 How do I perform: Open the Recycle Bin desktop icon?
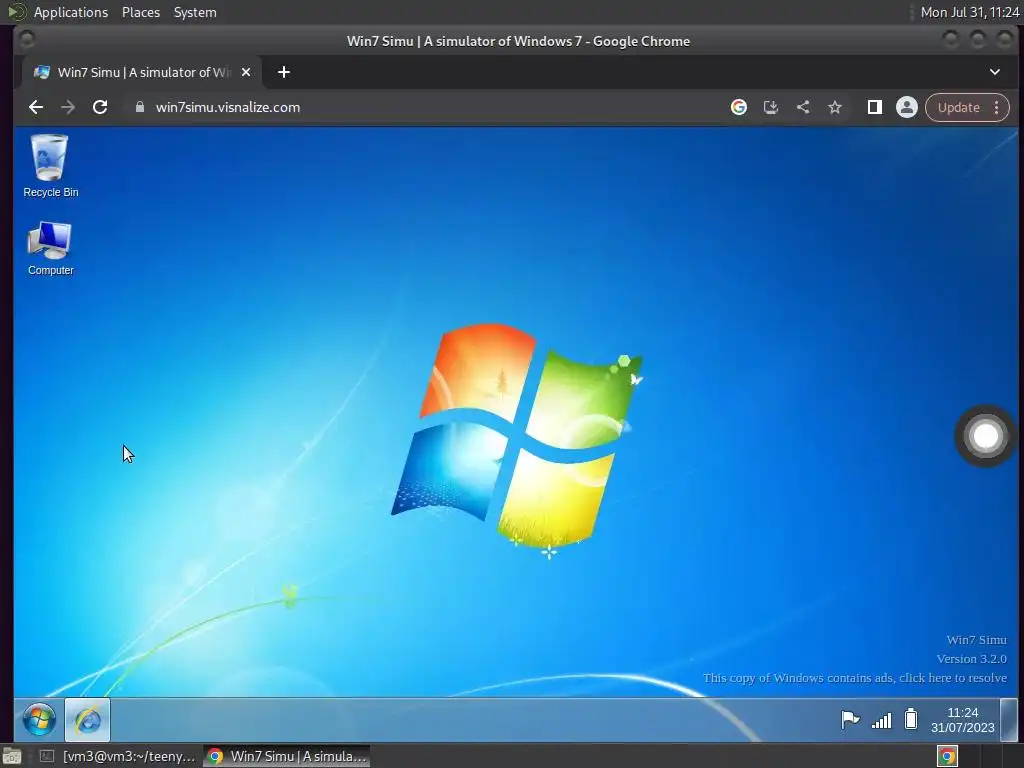(x=50, y=165)
